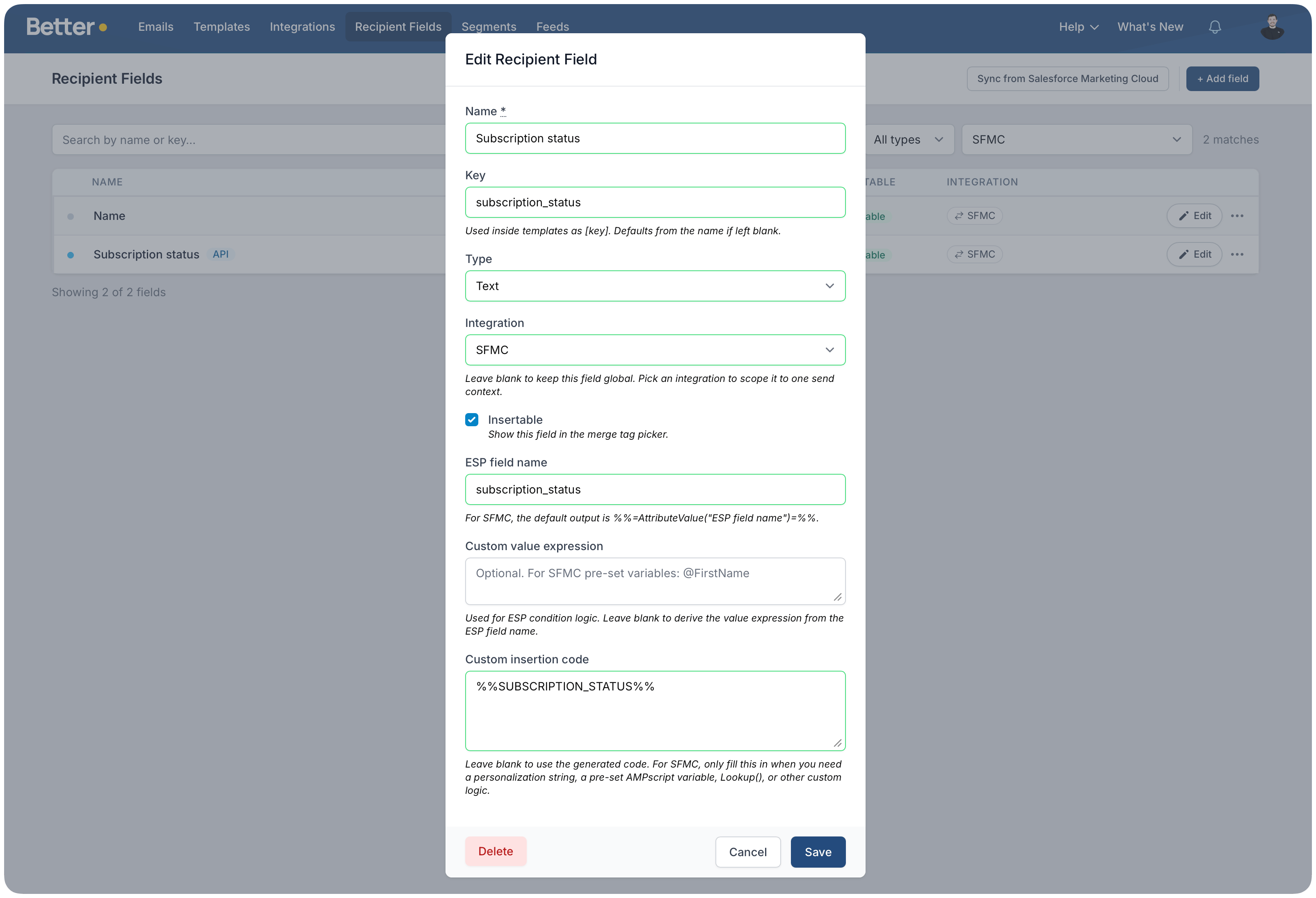The width and height of the screenshot is (1316, 898).
Task: Click the NAME column header
Action: tap(107, 182)
